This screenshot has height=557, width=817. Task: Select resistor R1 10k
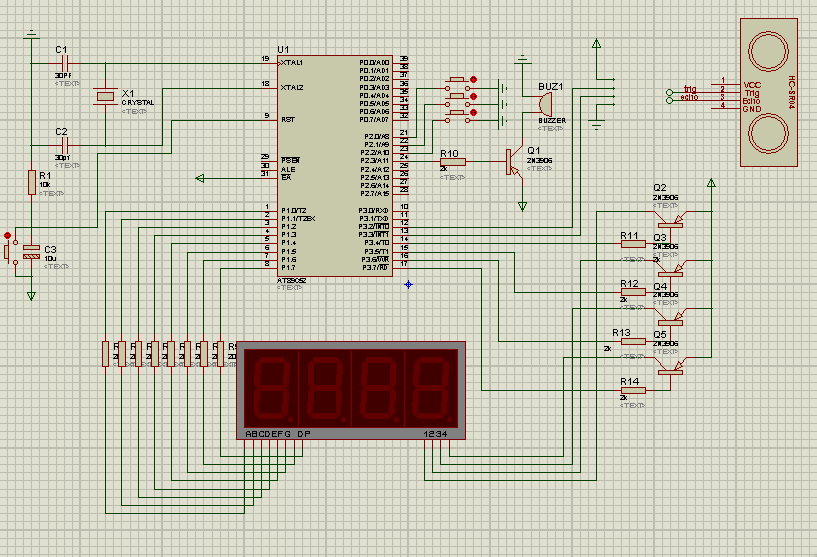(32, 182)
